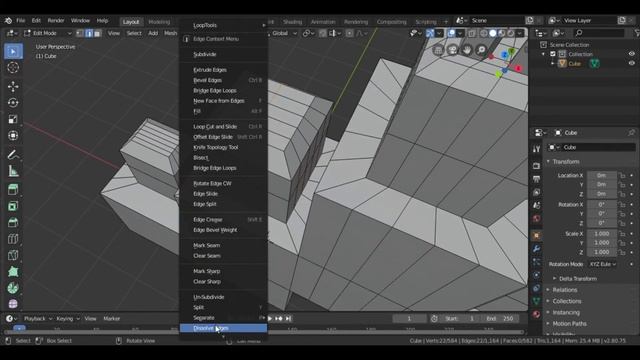Click the Blender logo icon

(8, 20)
